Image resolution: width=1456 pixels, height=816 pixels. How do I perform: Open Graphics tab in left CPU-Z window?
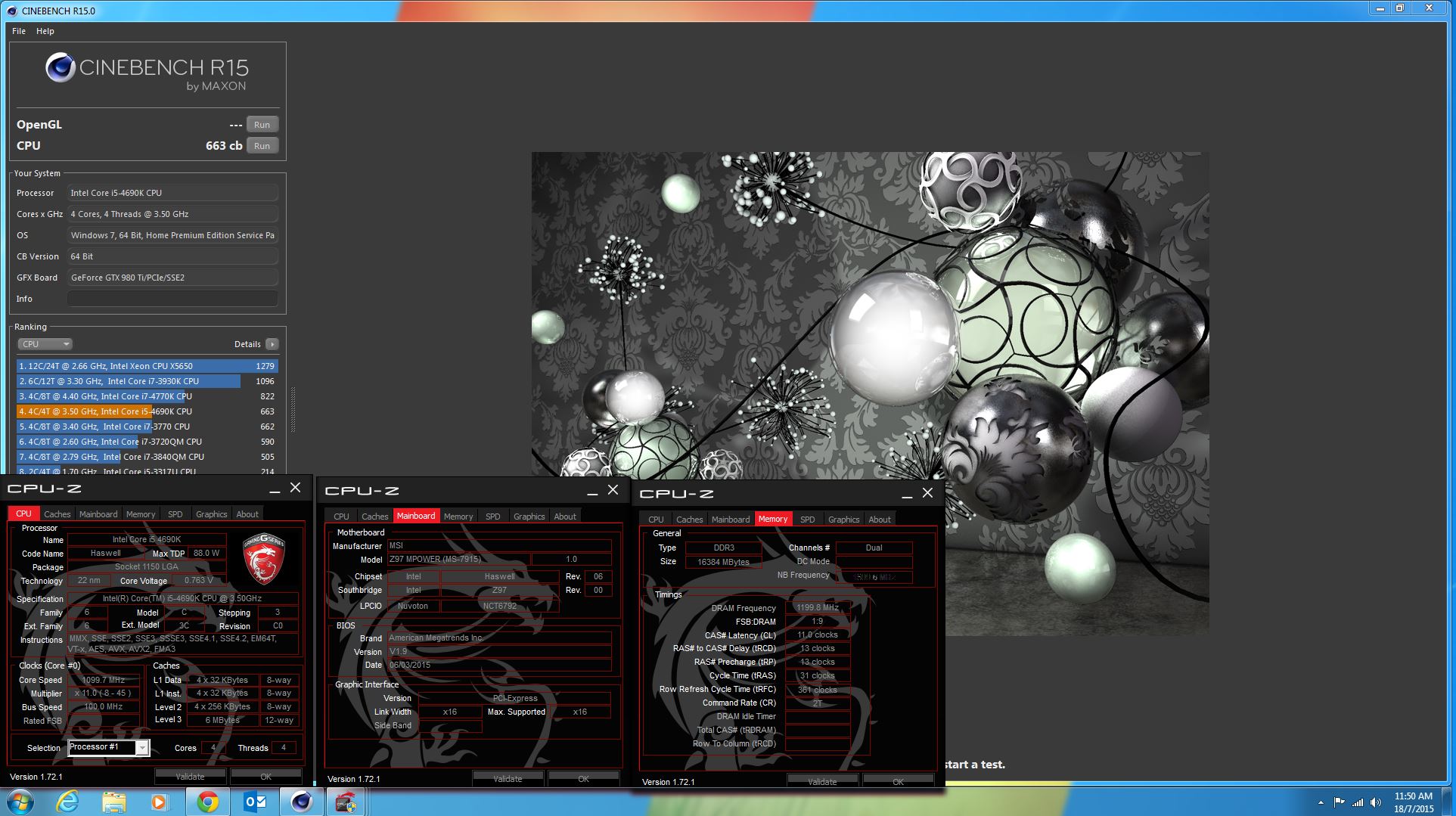(x=211, y=514)
